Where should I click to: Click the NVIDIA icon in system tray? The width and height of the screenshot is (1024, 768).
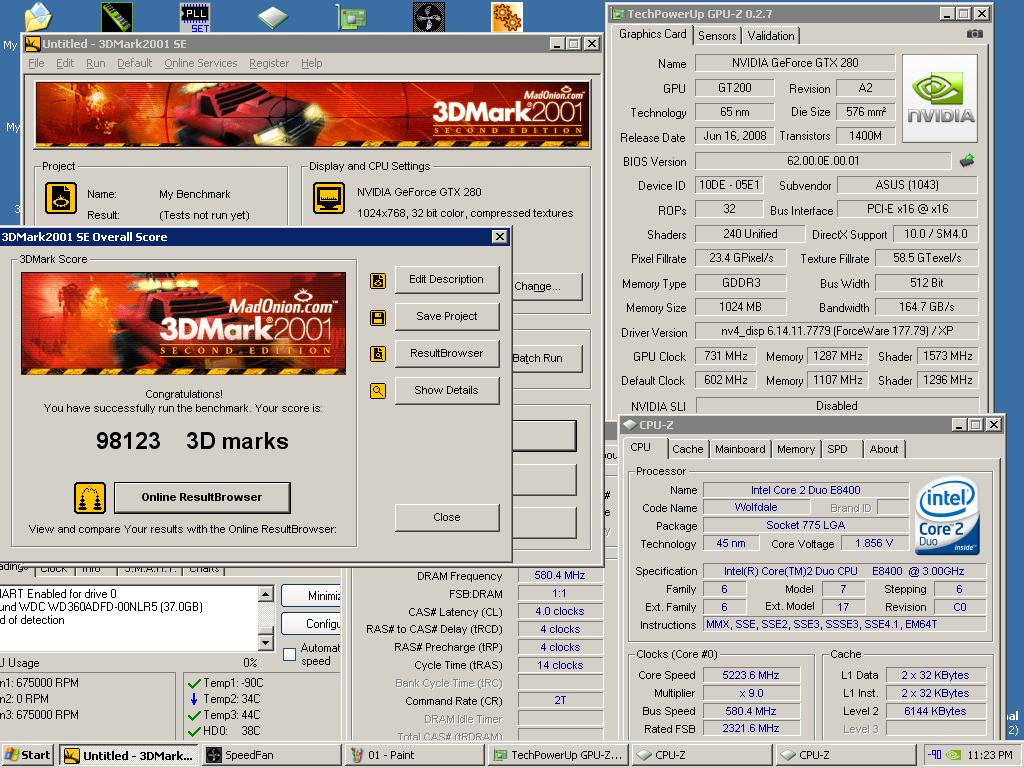[953, 755]
